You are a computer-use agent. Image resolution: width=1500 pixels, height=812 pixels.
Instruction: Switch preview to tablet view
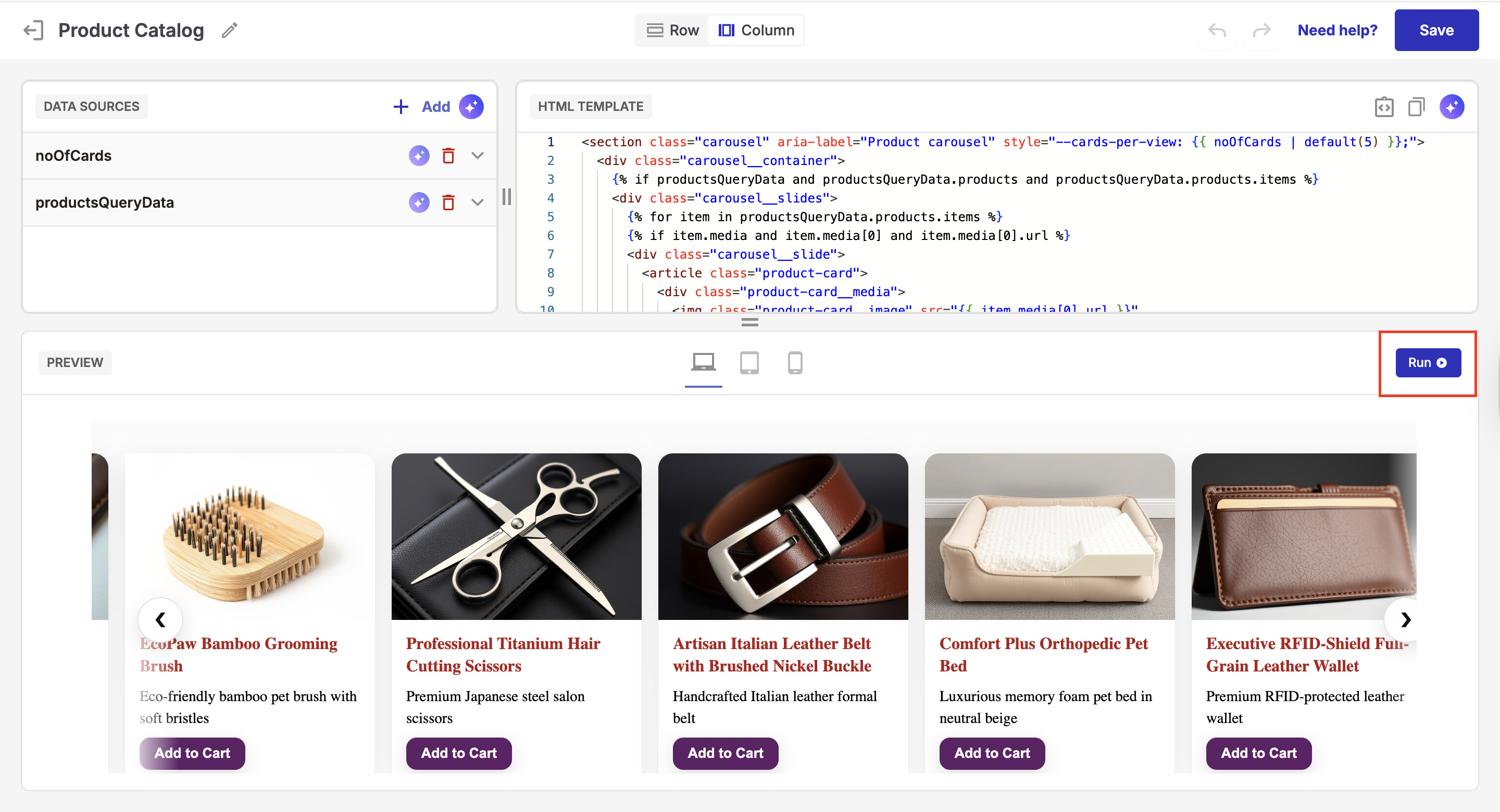coord(749,363)
